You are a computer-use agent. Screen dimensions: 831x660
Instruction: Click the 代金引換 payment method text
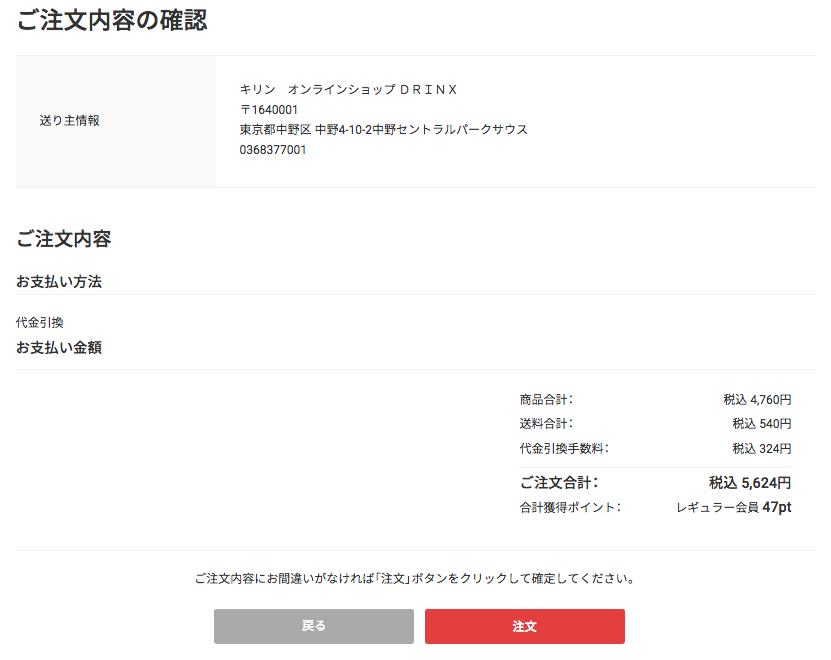[40, 322]
